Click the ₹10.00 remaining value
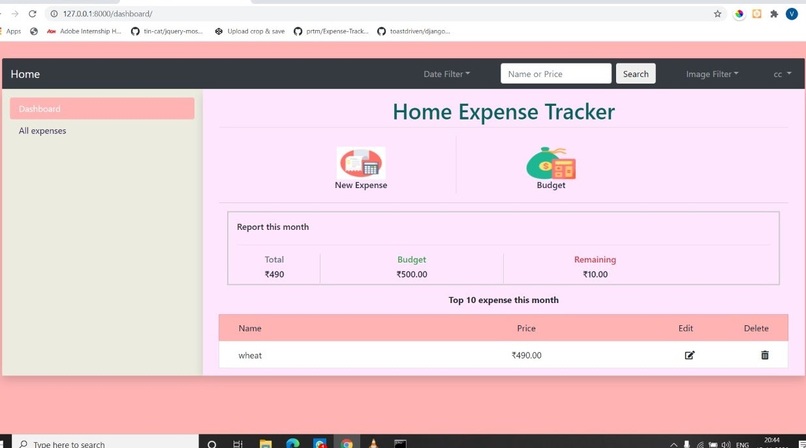806x448 pixels. click(595, 274)
